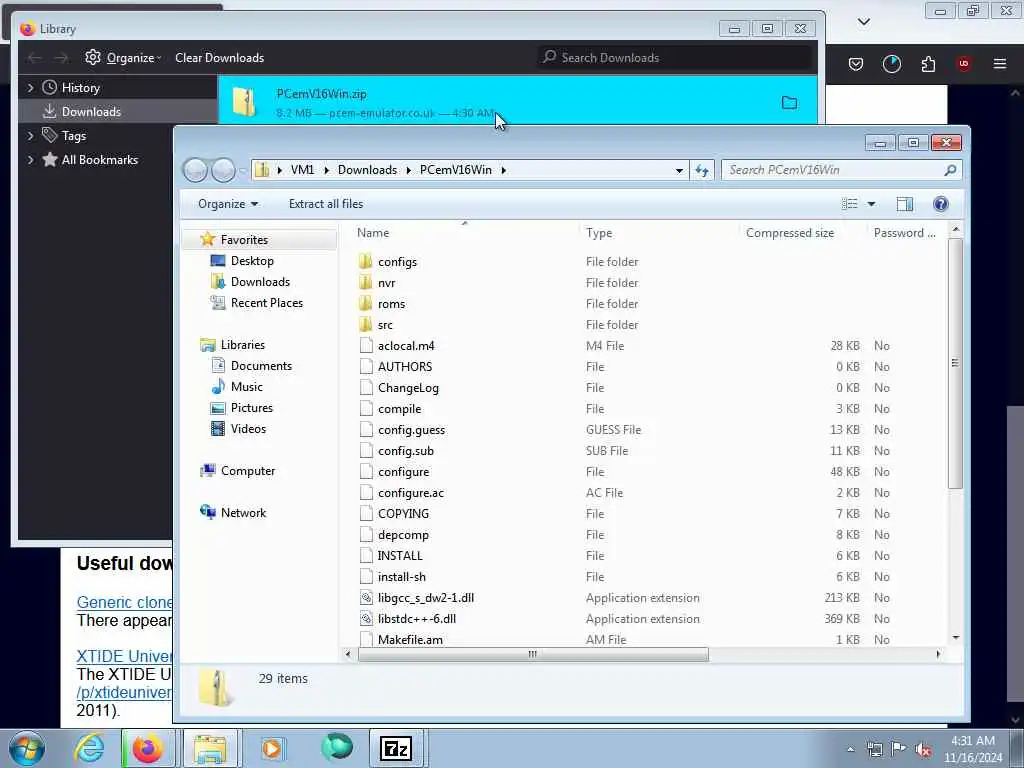
Task: Expand the Tags tree in Library
Action: point(30,136)
